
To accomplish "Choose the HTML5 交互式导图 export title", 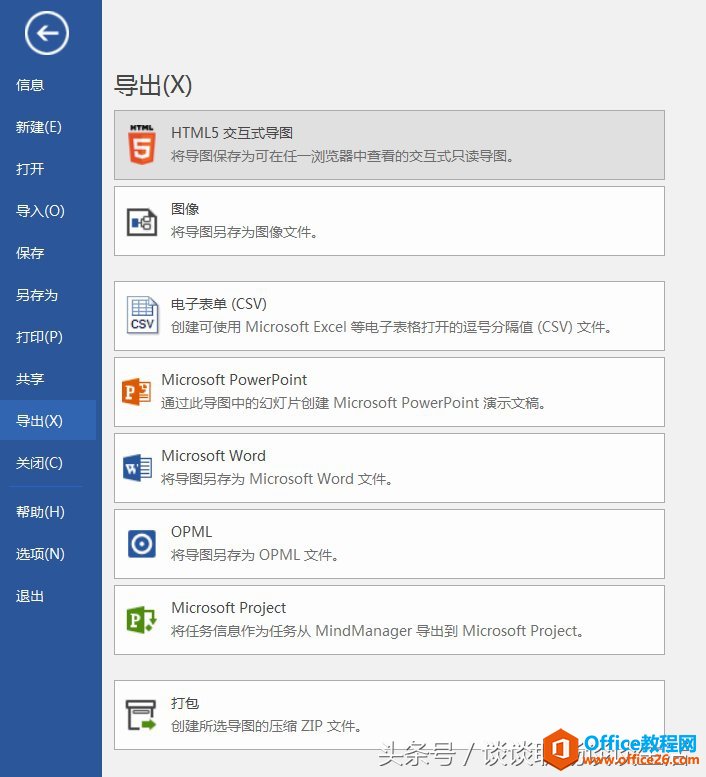I will pyautogui.click(x=232, y=133).
